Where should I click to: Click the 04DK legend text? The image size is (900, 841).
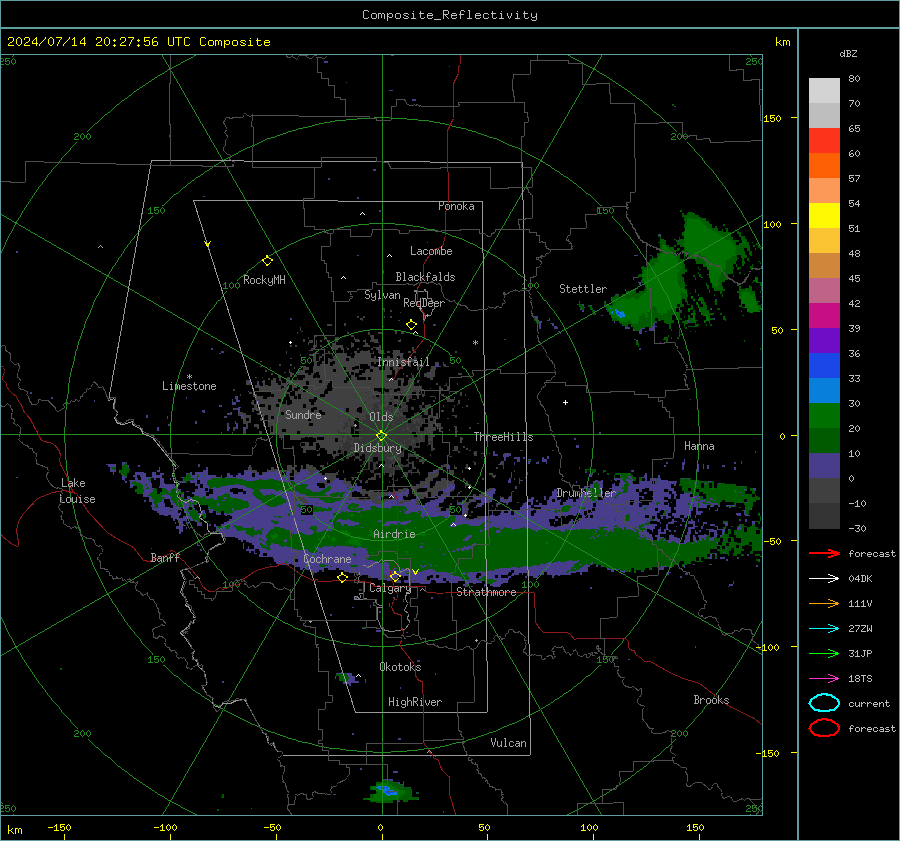(860, 579)
